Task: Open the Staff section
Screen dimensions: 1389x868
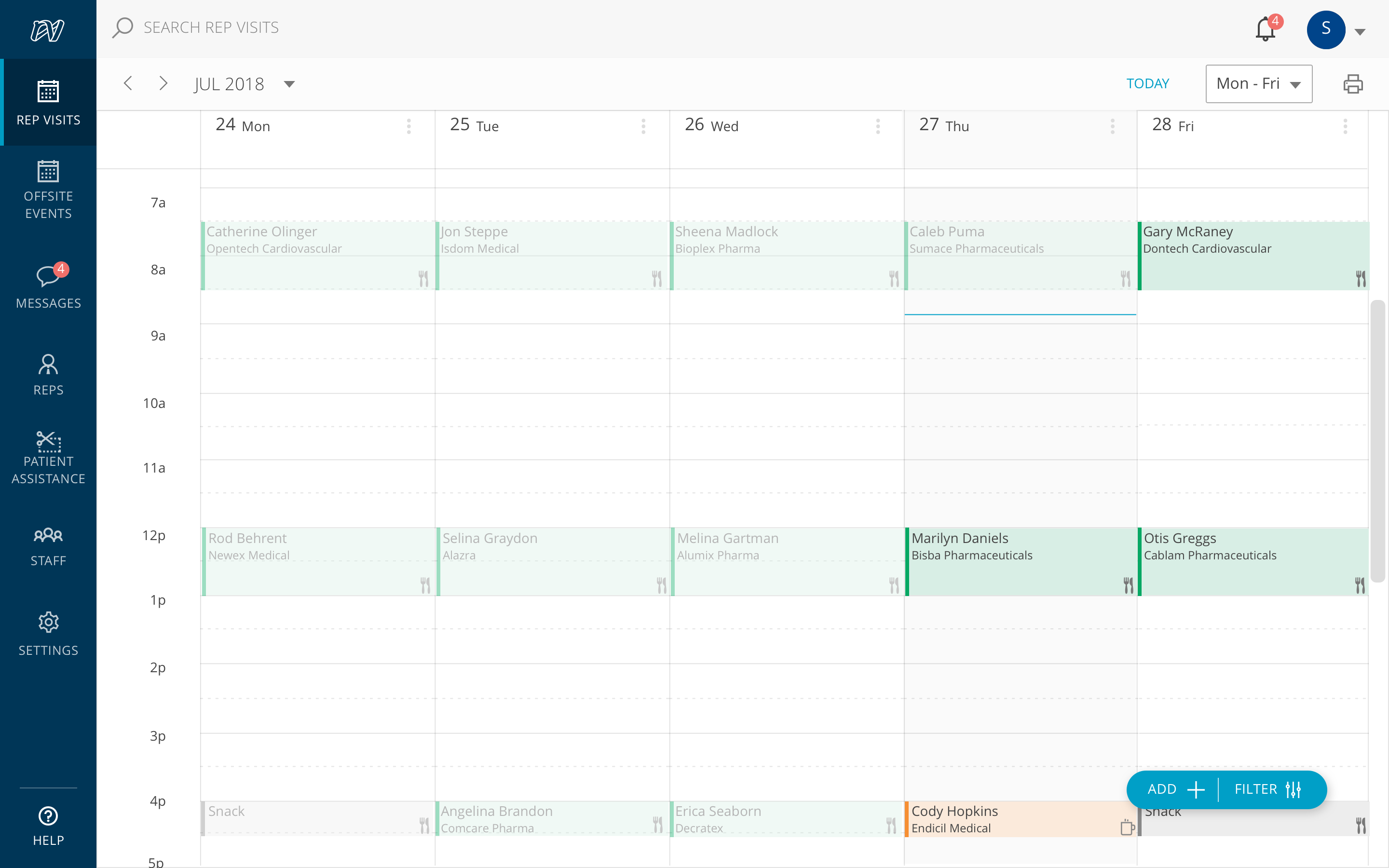Action: pyautogui.click(x=48, y=546)
